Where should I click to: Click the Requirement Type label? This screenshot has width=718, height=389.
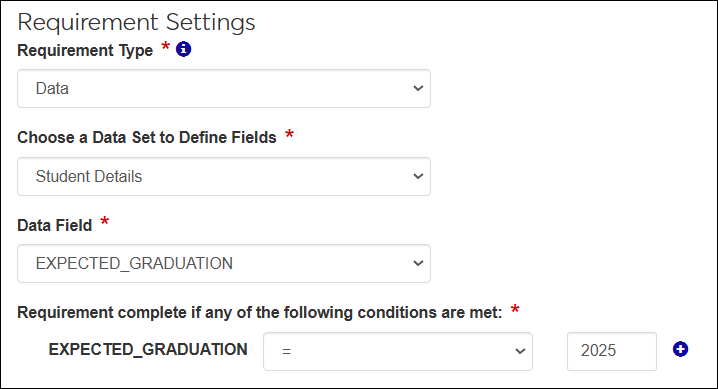(85, 50)
